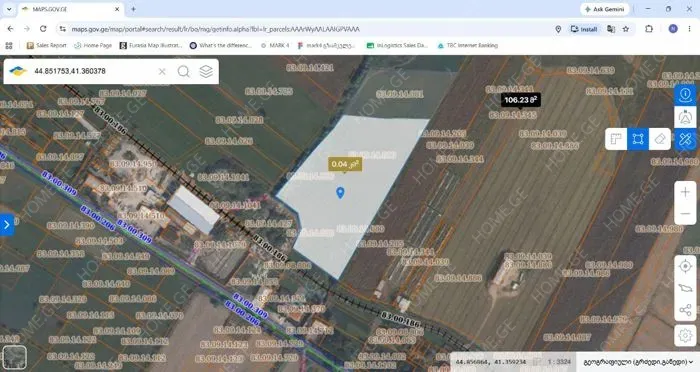This screenshot has width=700, height=372.
Task: Expand the left side panel arrow
Action: point(6,225)
